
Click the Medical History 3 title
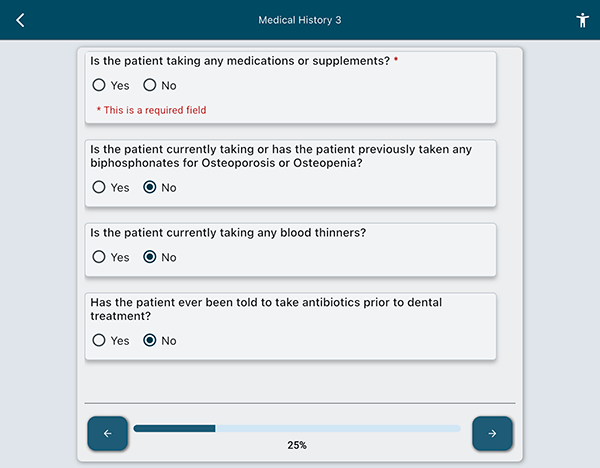300,20
